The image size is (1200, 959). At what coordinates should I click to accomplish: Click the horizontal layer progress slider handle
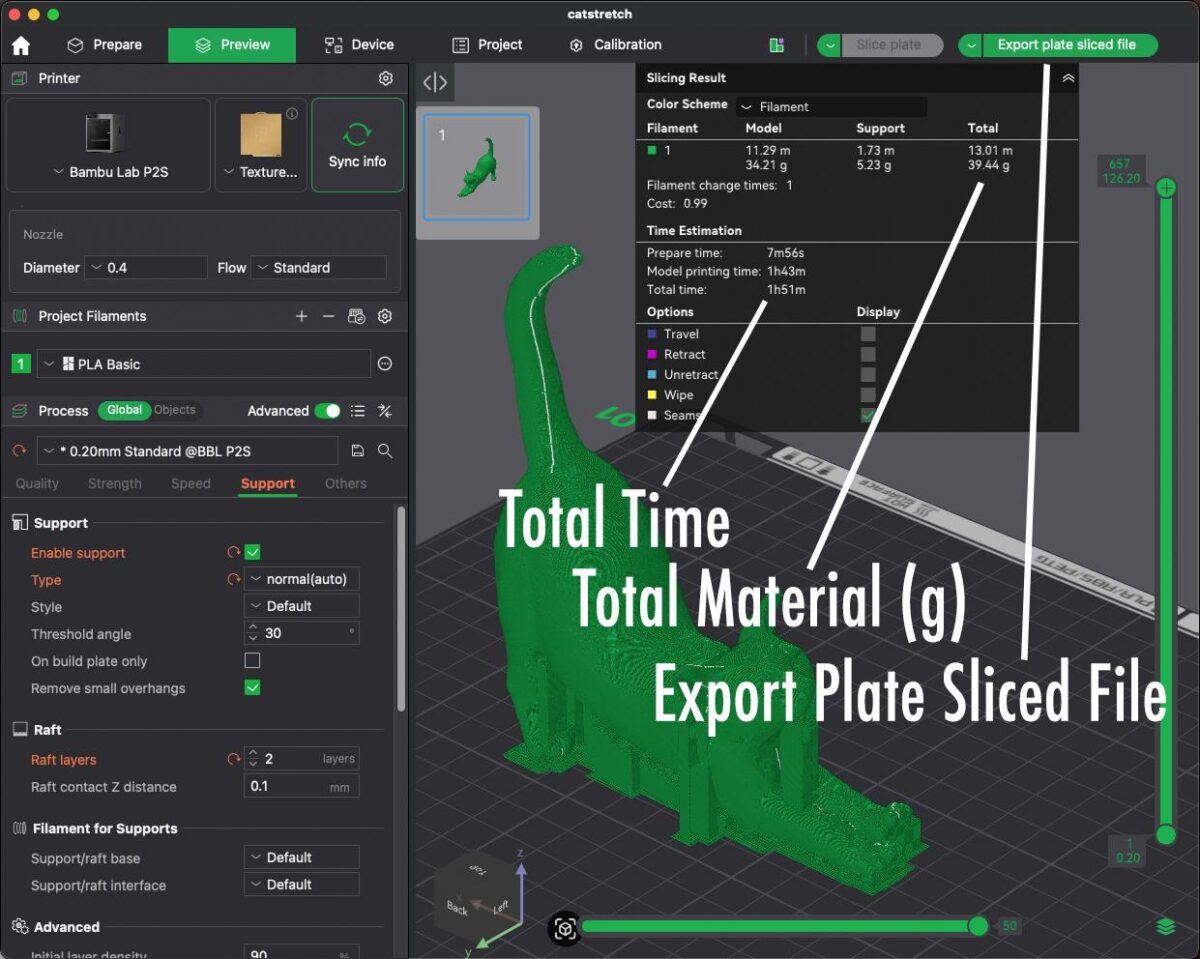(x=979, y=927)
